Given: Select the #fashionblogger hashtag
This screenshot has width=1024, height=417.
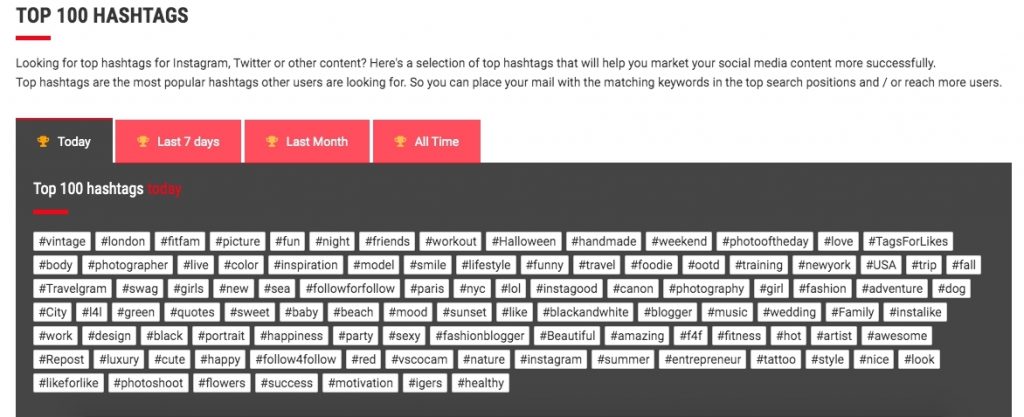Looking at the screenshot, I should point(479,336).
